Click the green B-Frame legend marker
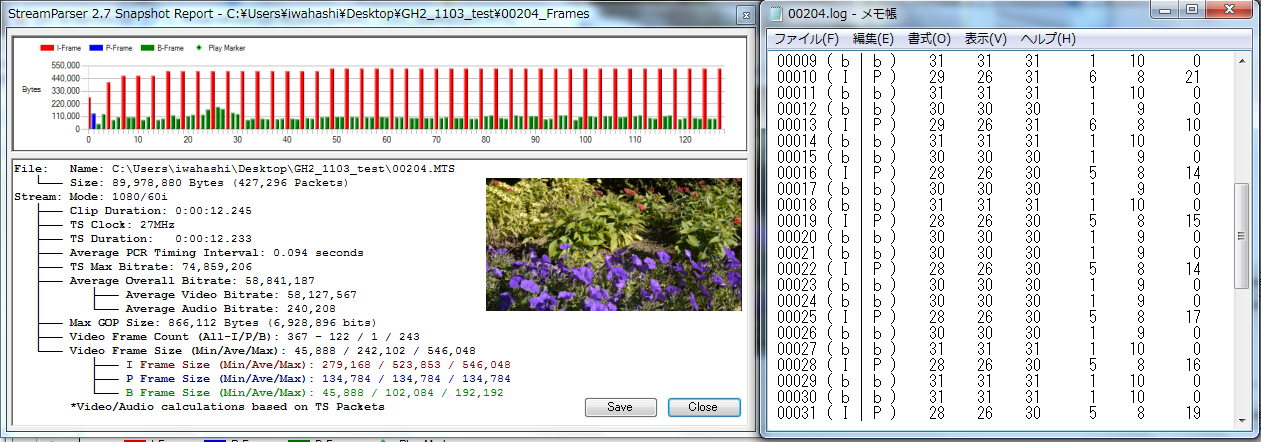 [147, 47]
